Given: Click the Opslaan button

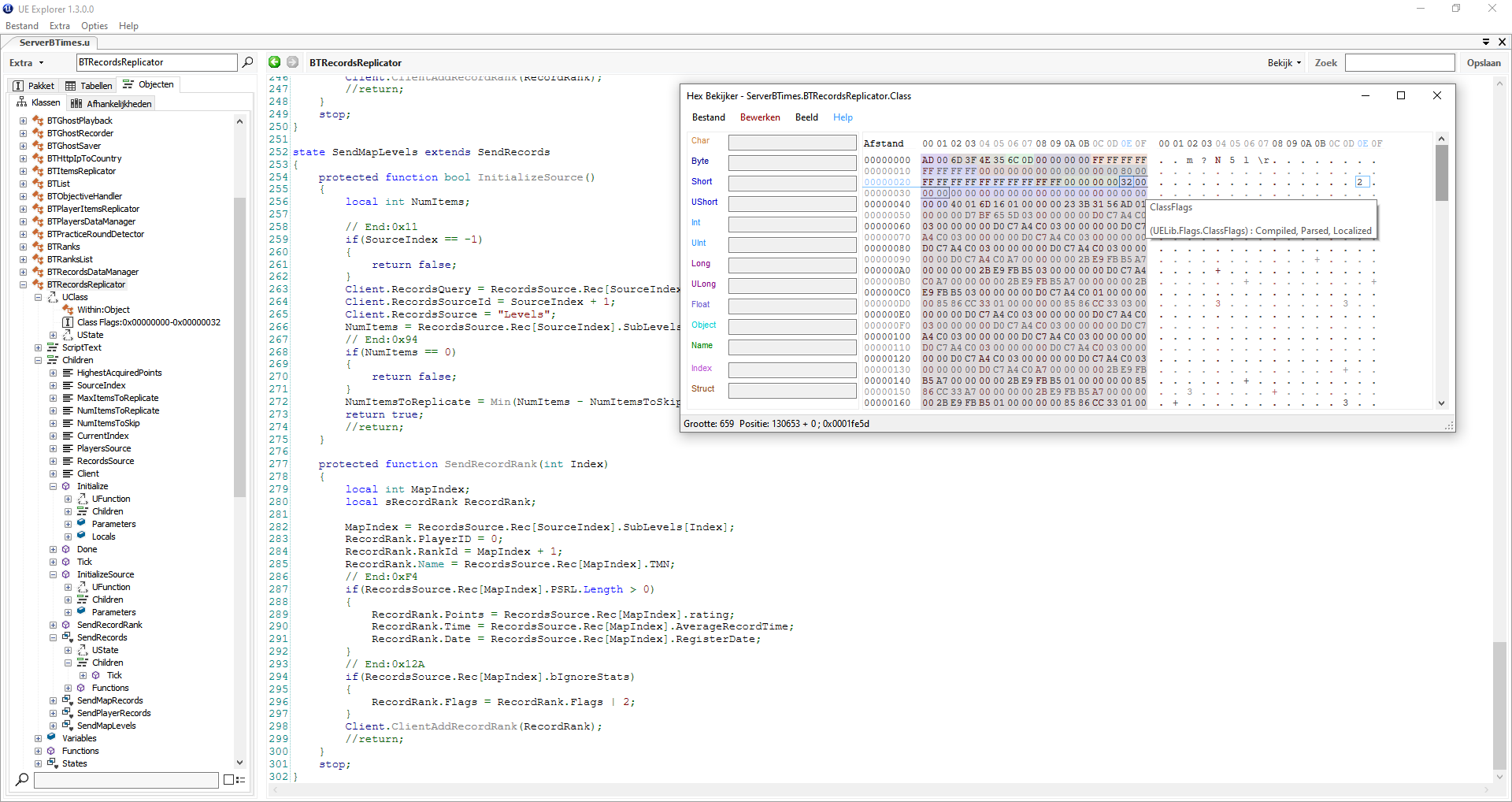Looking at the screenshot, I should (x=1483, y=63).
